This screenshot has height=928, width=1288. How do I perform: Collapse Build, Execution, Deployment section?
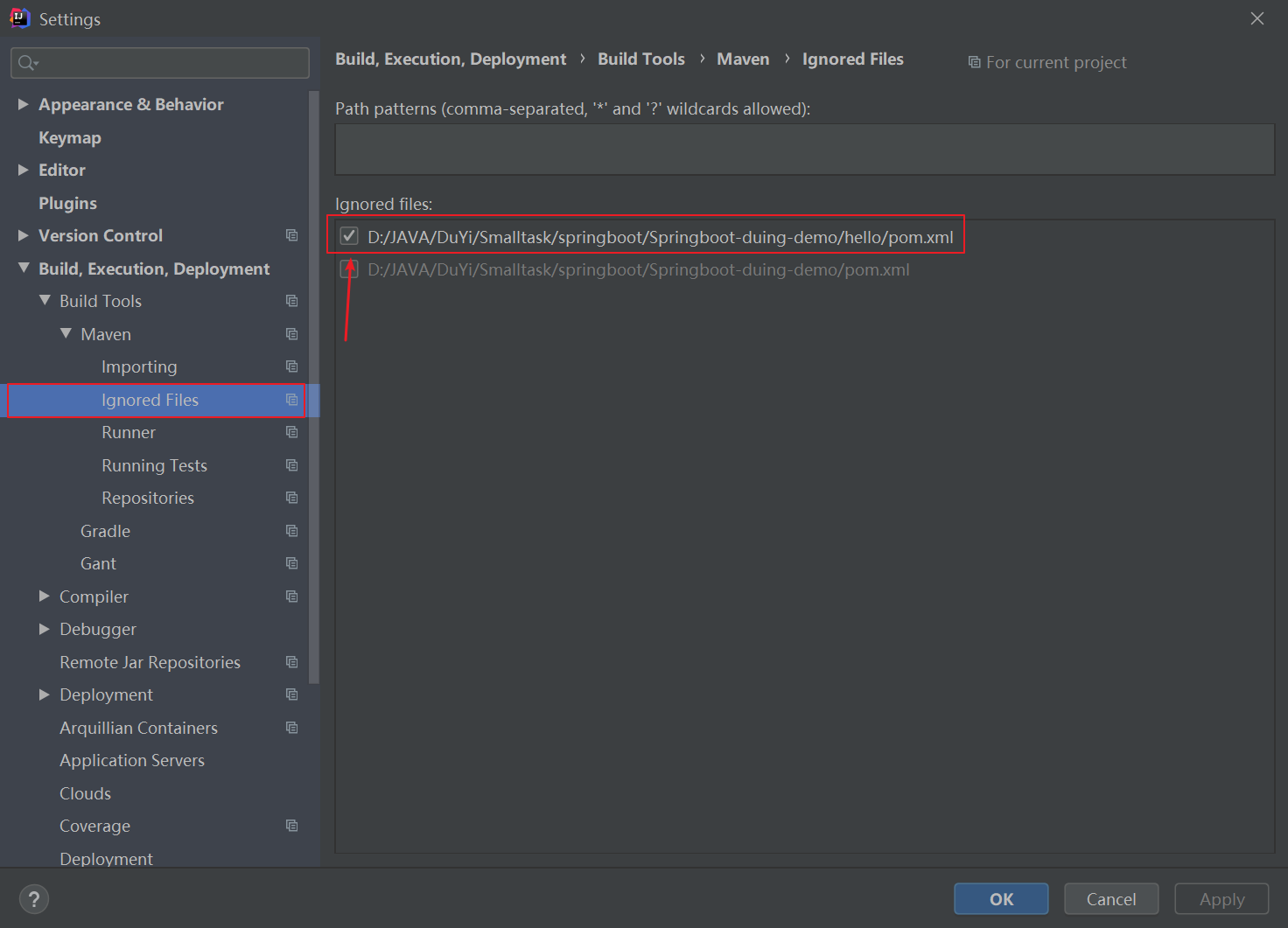pyautogui.click(x=24, y=268)
